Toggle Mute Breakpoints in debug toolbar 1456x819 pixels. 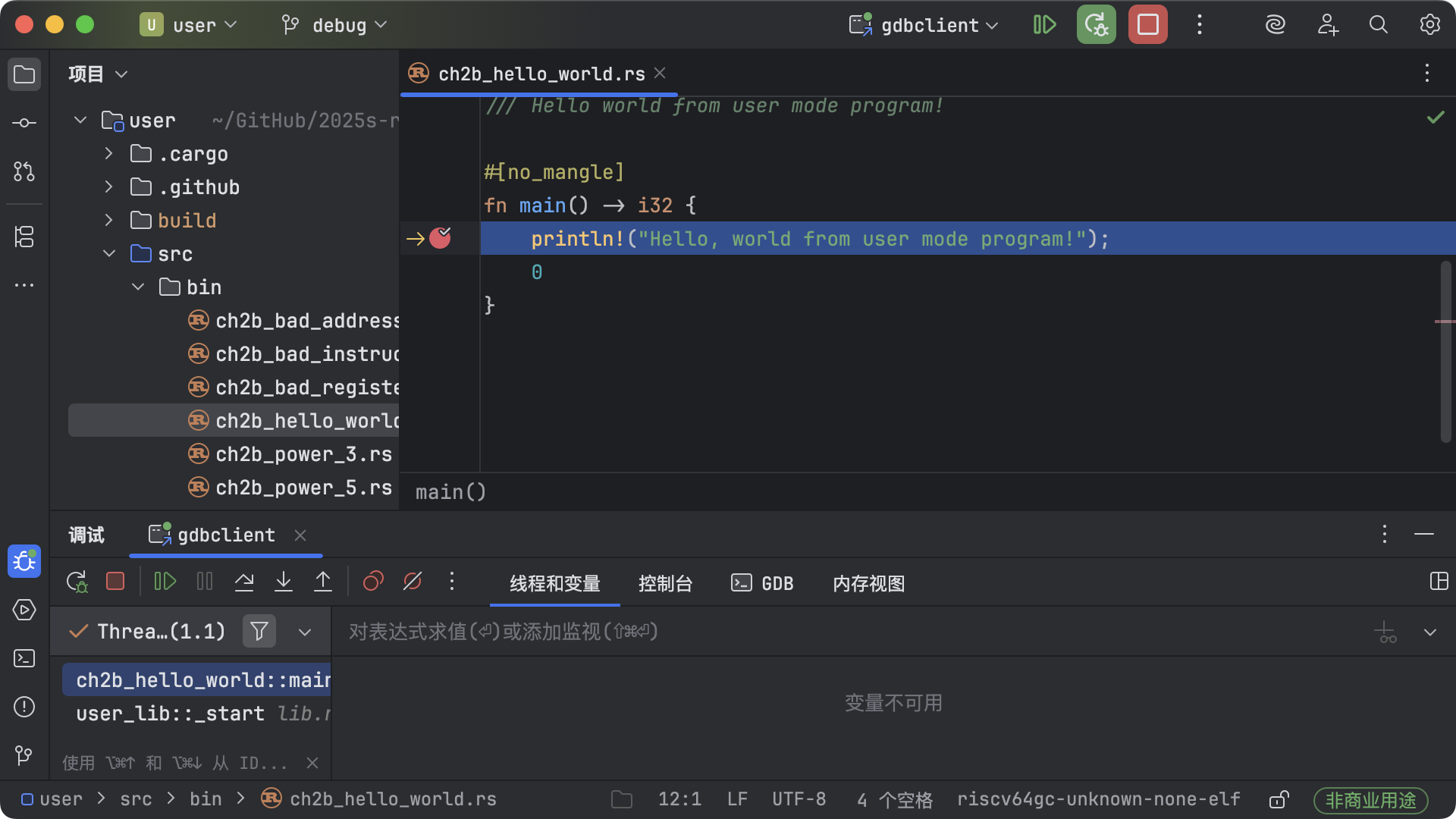pos(413,582)
